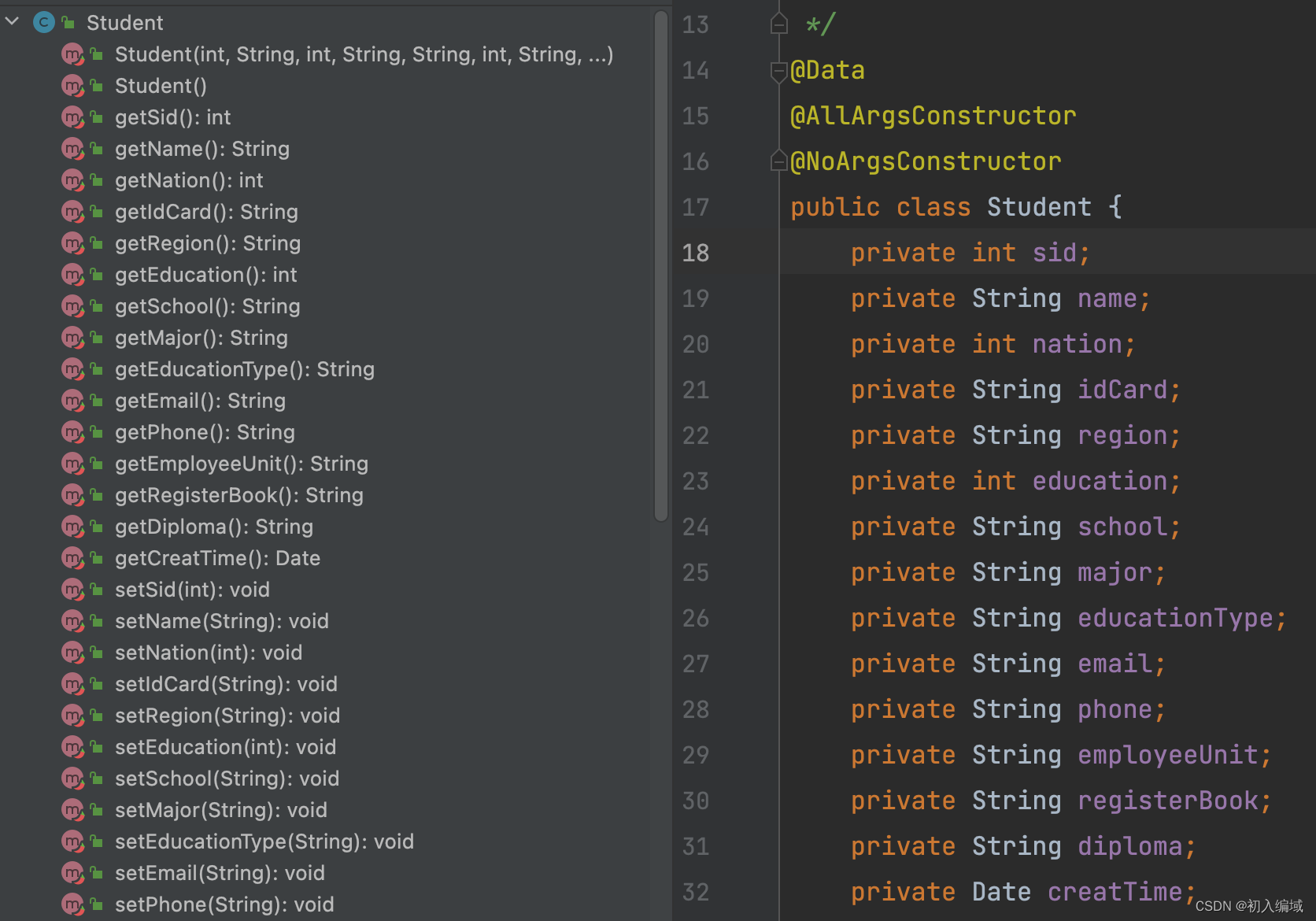
Task: Select setEmail(String) in structure list
Action: [x=220, y=873]
